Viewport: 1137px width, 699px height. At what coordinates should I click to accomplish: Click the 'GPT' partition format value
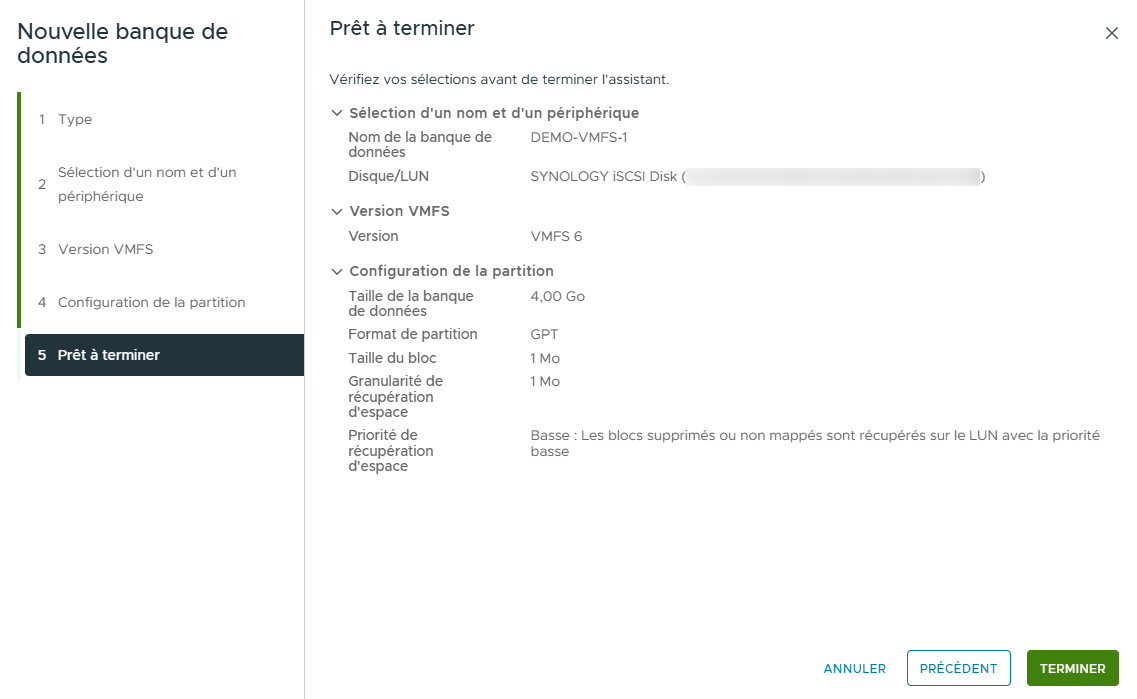[543, 334]
